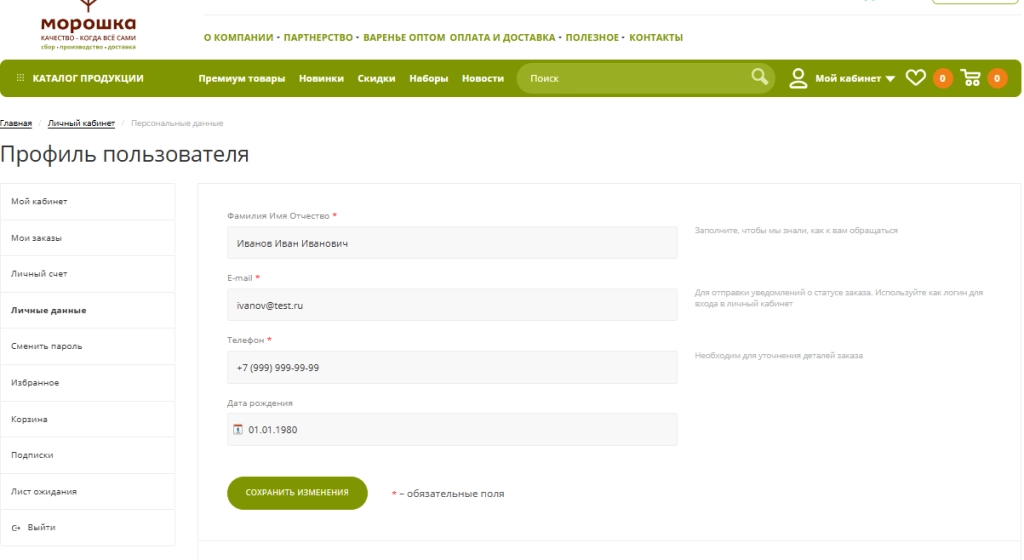Click the user profile icon
Image resolution: width=1024 pixels, height=560 pixels.
[800, 78]
